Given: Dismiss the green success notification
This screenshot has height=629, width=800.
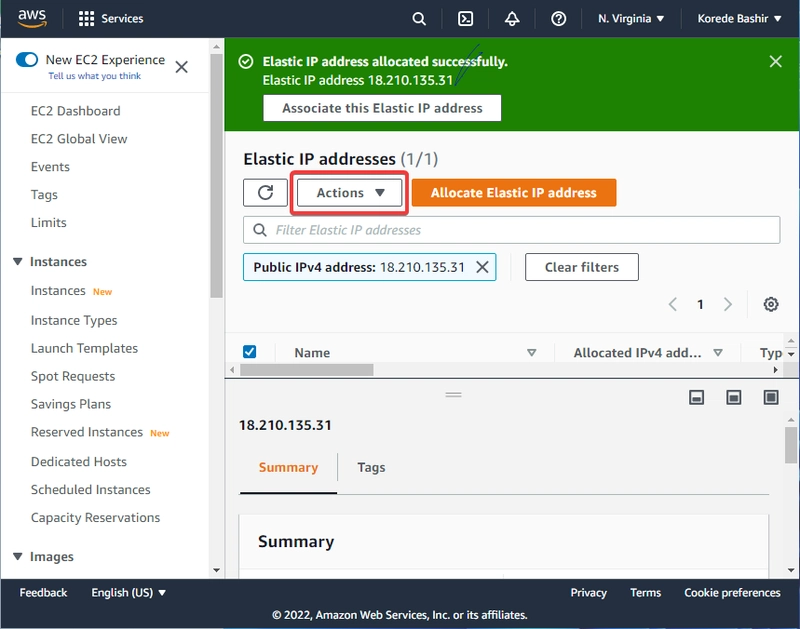Looking at the screenshot, I should (776, 62).
